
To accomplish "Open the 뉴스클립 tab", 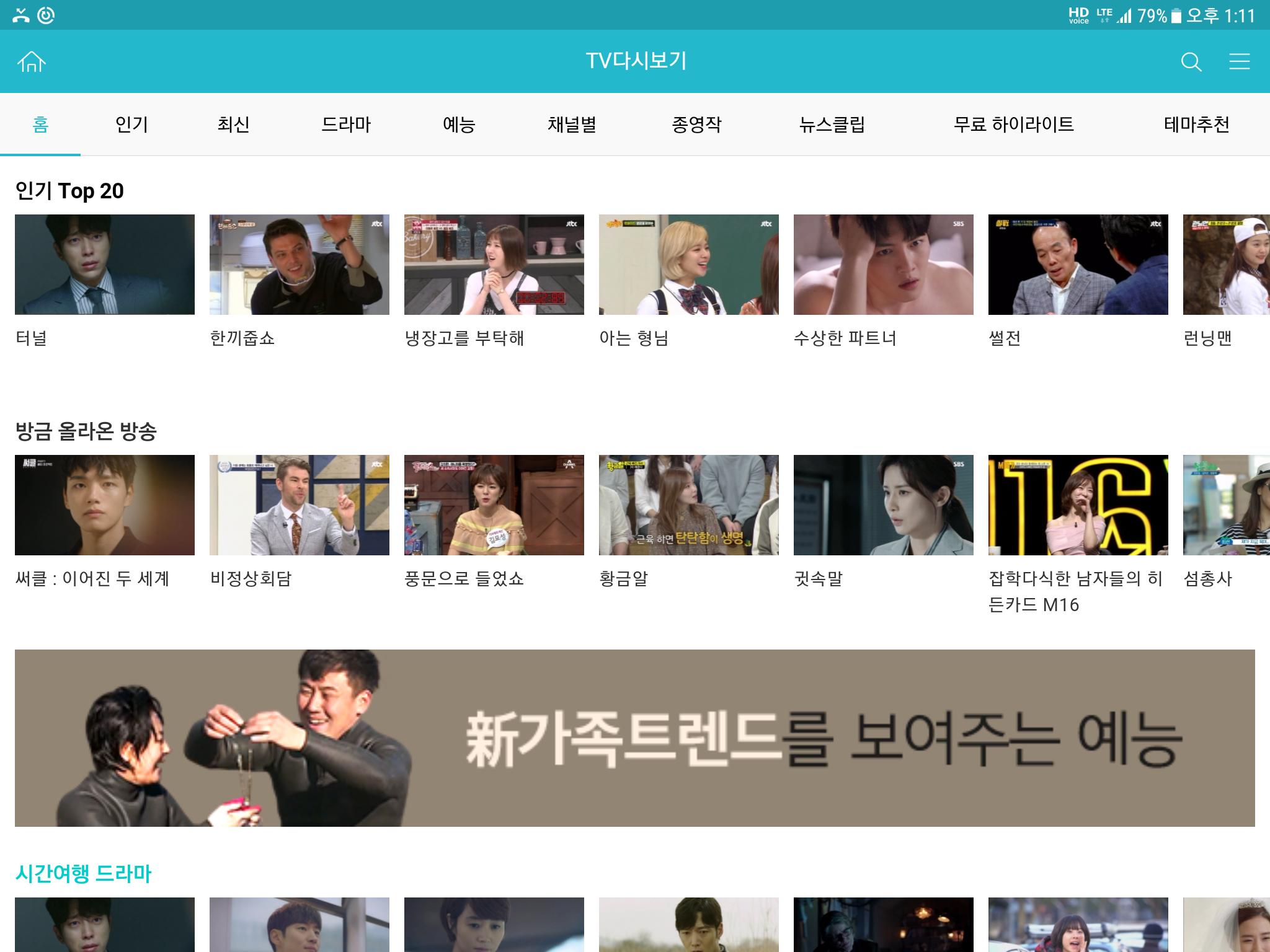I will pyautogui.click(x=832, y=124).
